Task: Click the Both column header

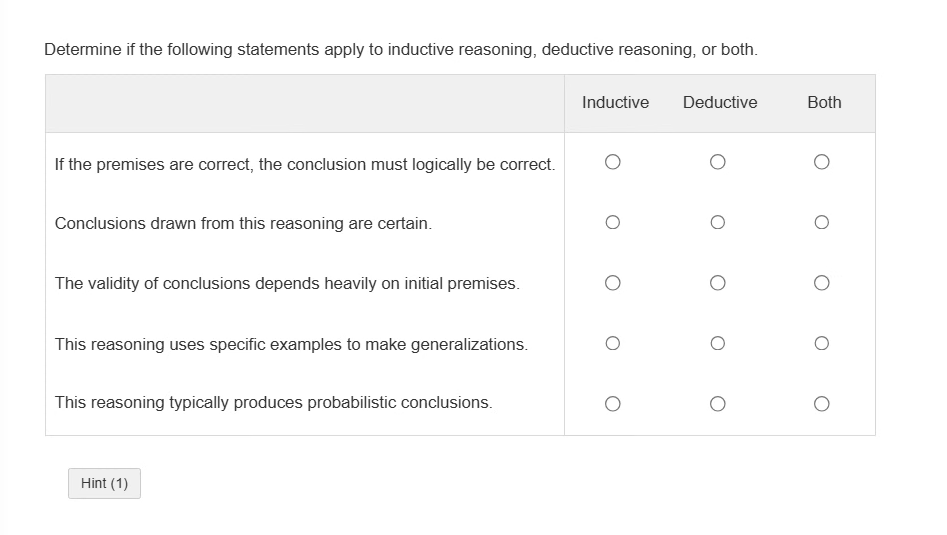Action: [824, 102]
